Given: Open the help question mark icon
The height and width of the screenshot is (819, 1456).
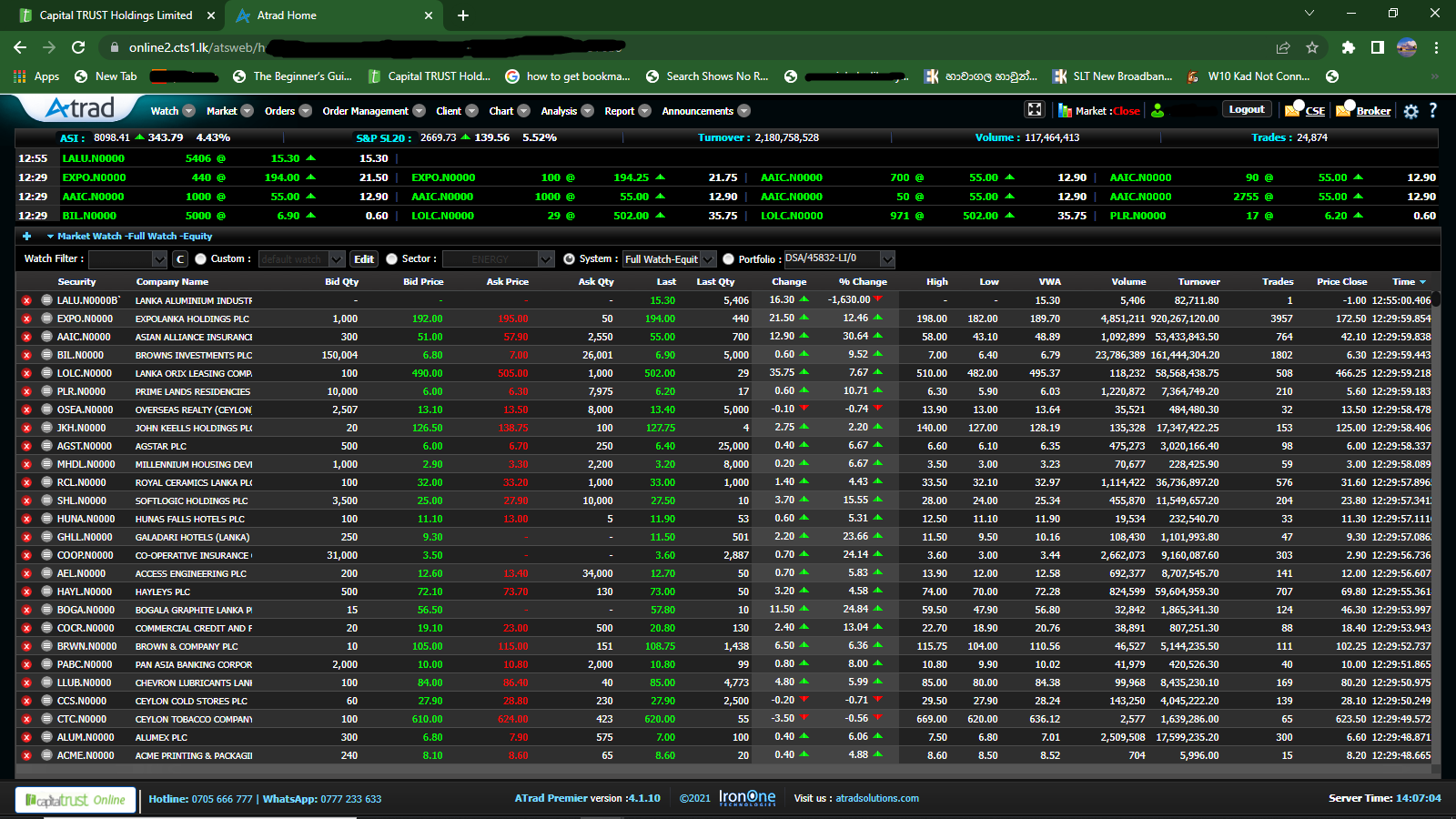Looking at the screenshot, I should [x=1432, y=110].
